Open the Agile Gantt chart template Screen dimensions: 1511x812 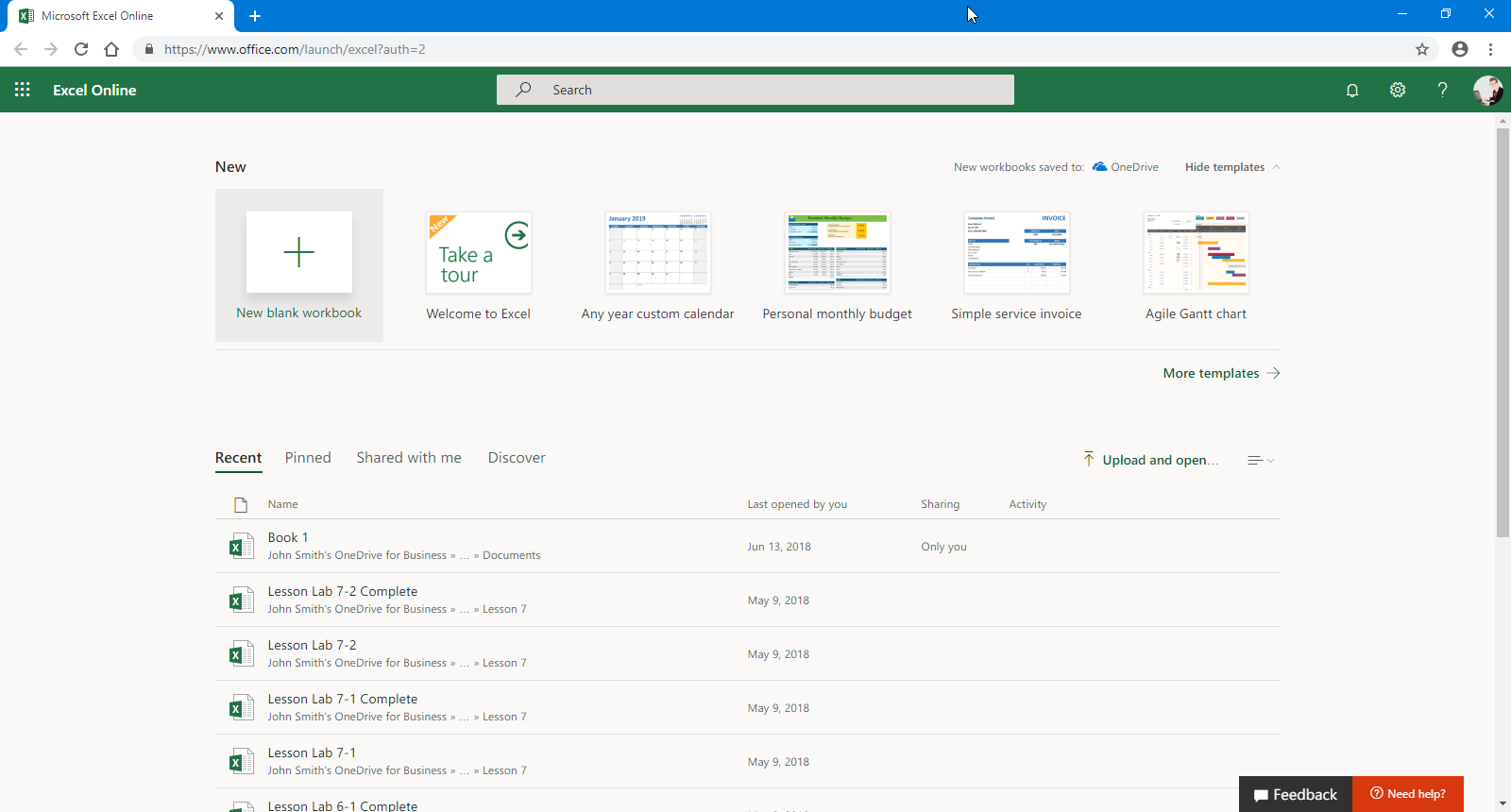[x=1196, y=265]
